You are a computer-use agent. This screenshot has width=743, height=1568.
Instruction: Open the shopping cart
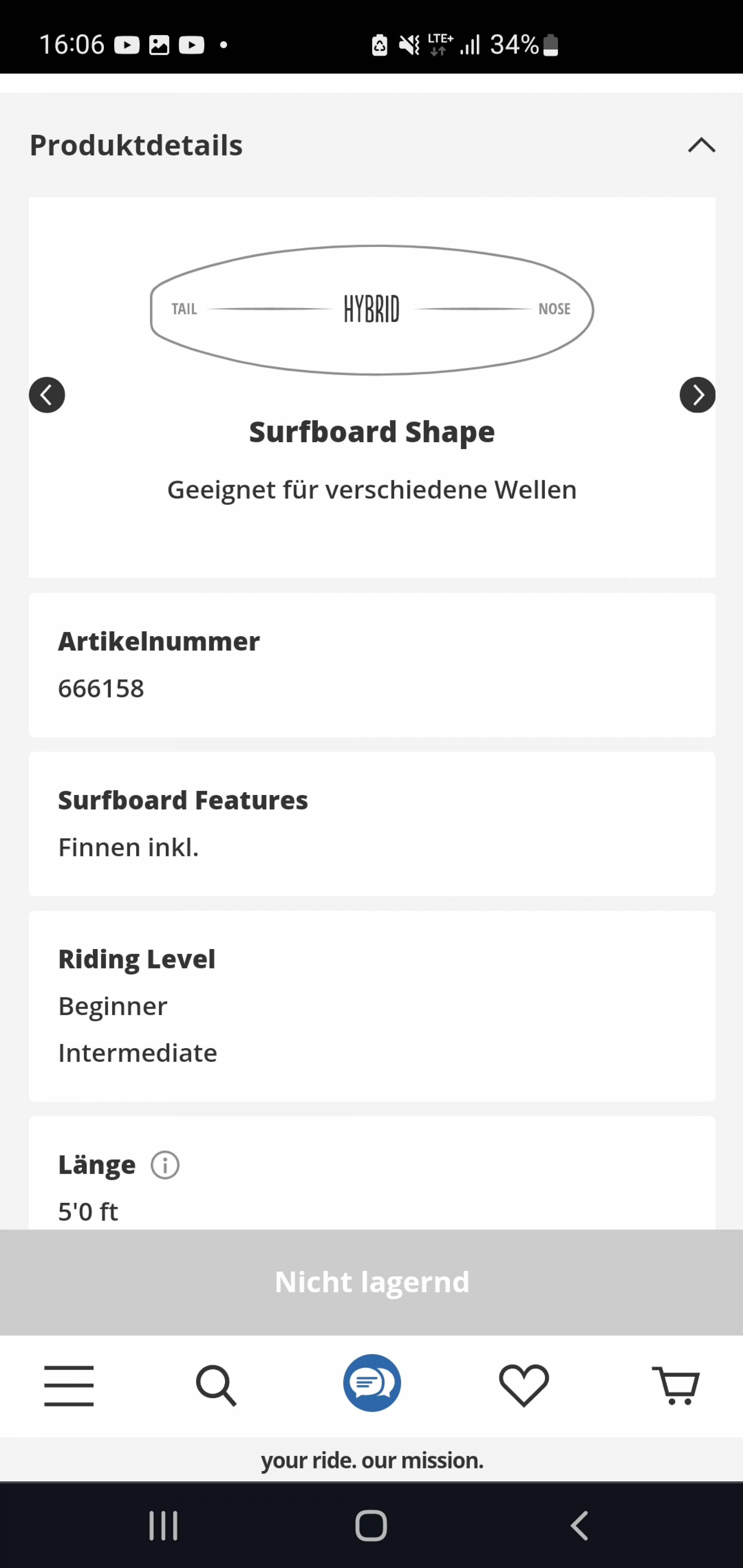coord(676,1385)
